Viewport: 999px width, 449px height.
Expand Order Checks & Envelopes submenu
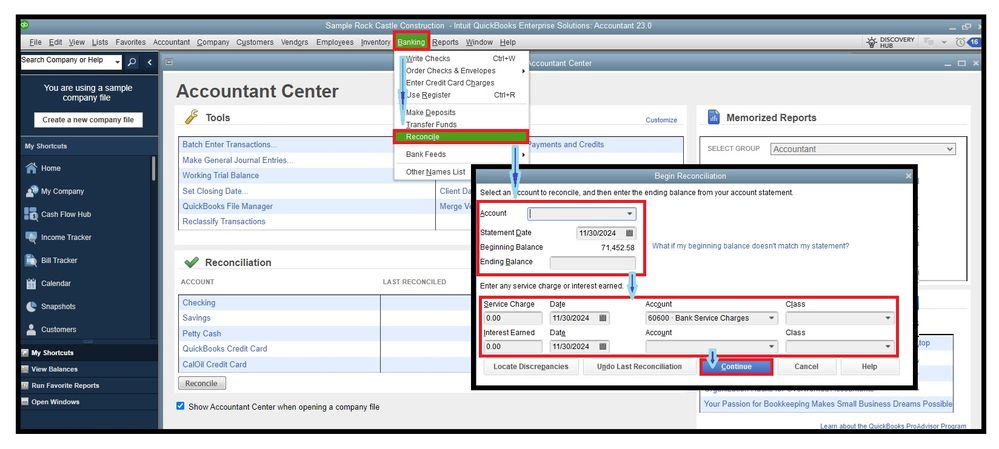[x=523, y=71]
